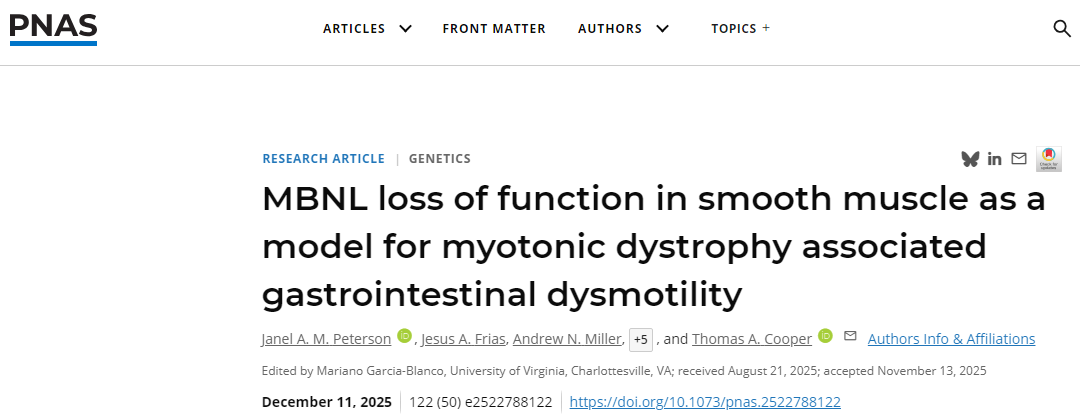Open Thomas Cooper's ORCID icon
The width and height of the screenshot is (1080, 416).
click(x=826, y=337)
